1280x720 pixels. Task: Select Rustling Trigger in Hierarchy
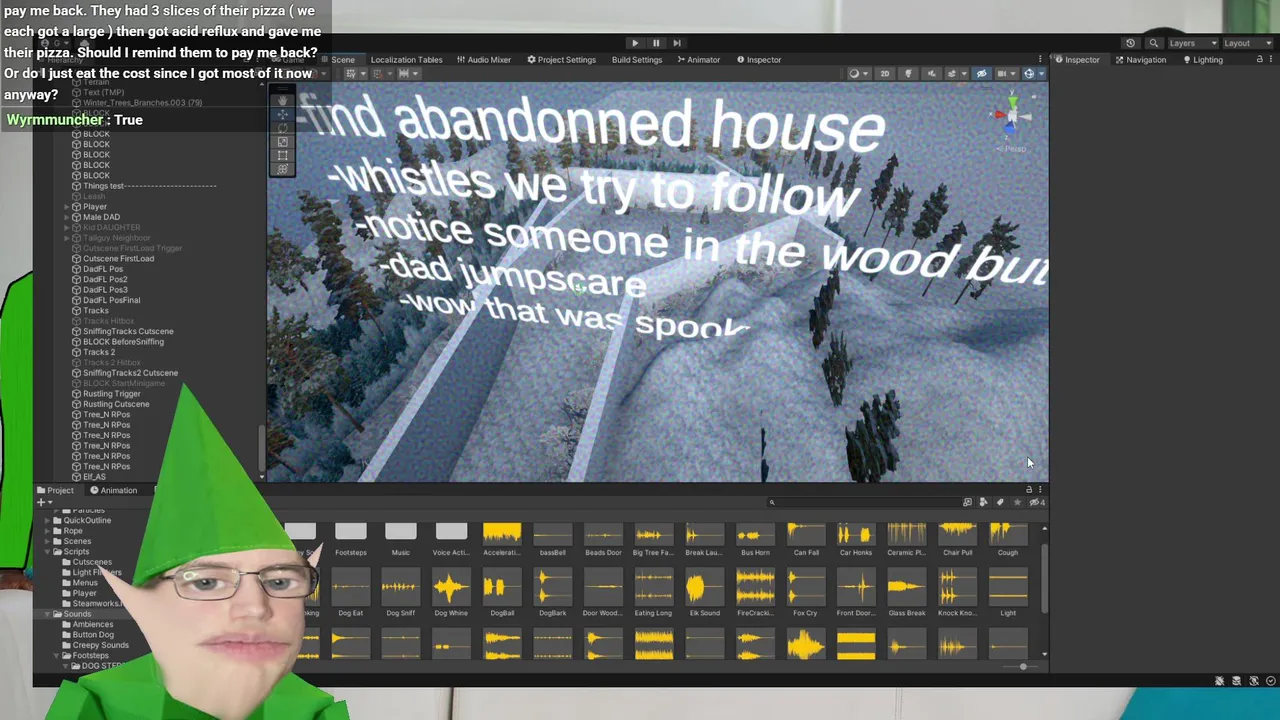[x=111, y=394]
